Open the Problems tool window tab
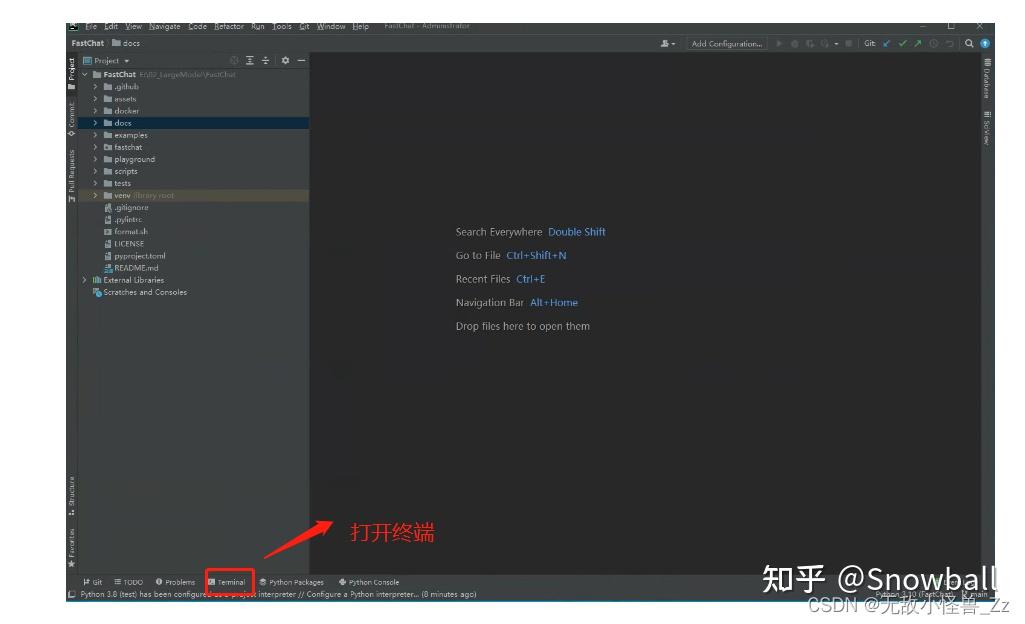Image resolution: width=1025 pixels, height=624 pixels. [x=175, y=582]
